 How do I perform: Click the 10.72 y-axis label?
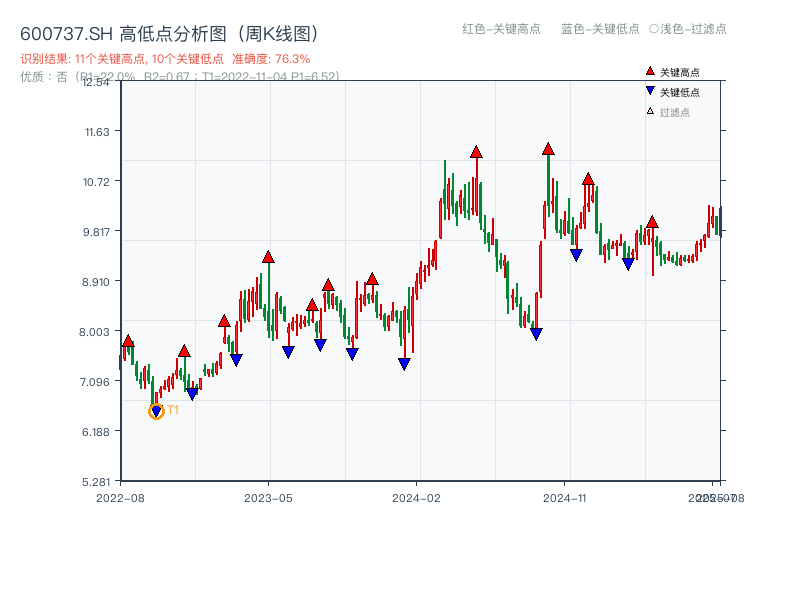pos(96,182)
